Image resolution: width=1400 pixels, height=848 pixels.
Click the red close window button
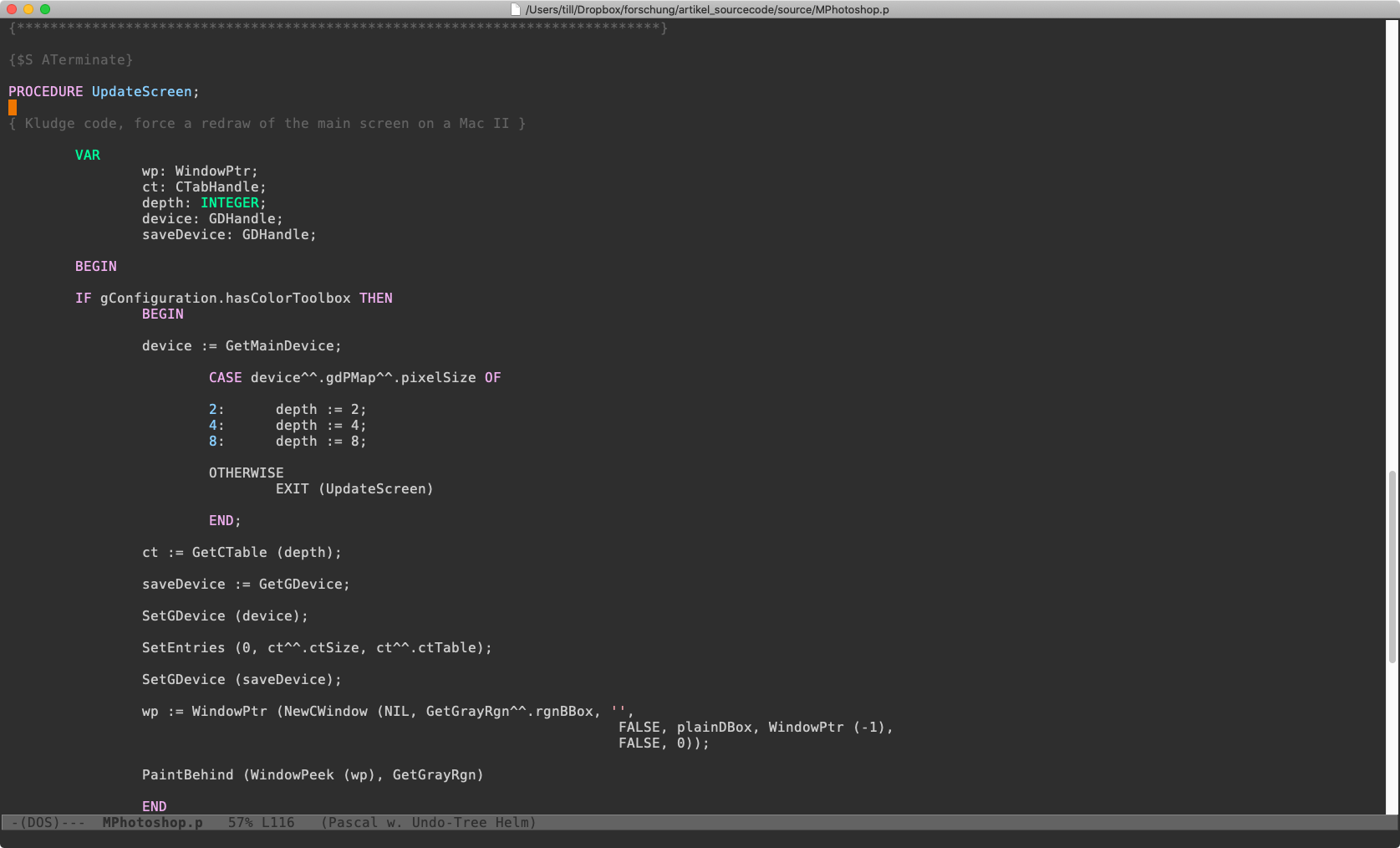coord(12,9)
